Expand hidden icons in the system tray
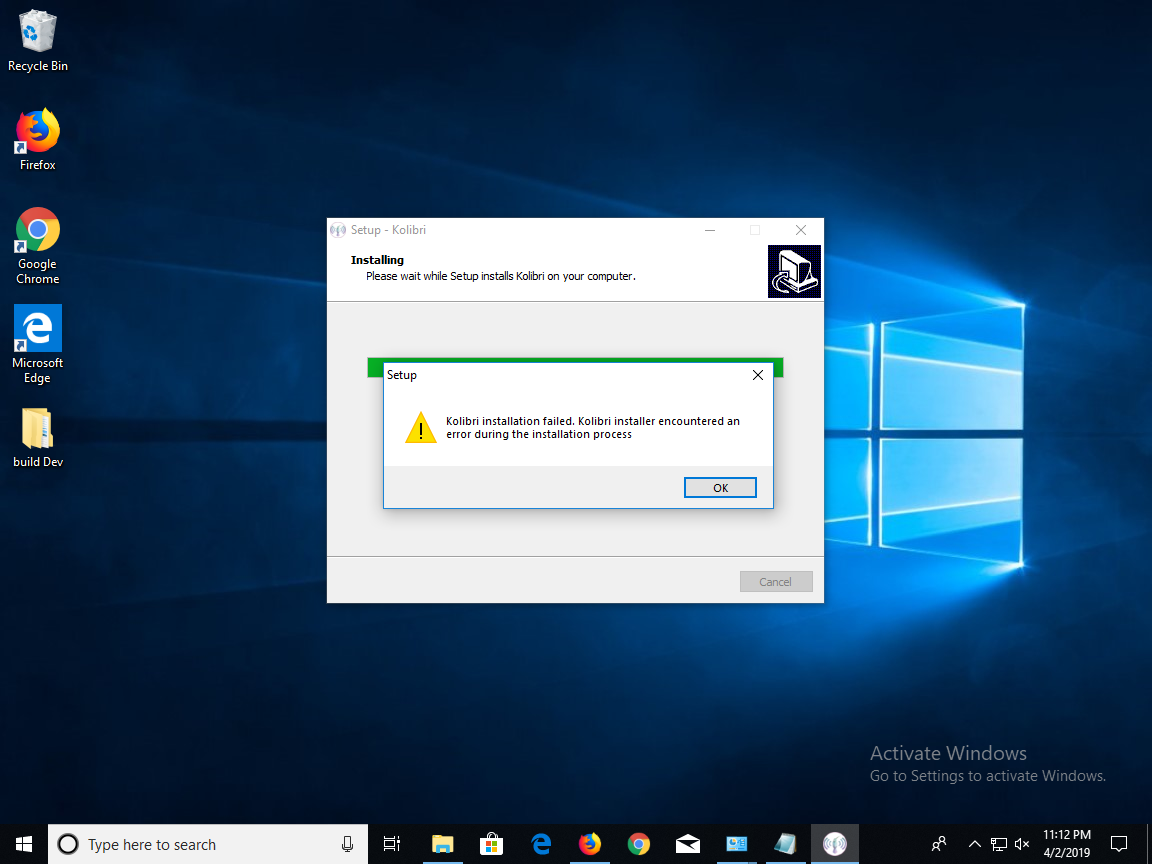1152x864 pixels. click(973, 844)
